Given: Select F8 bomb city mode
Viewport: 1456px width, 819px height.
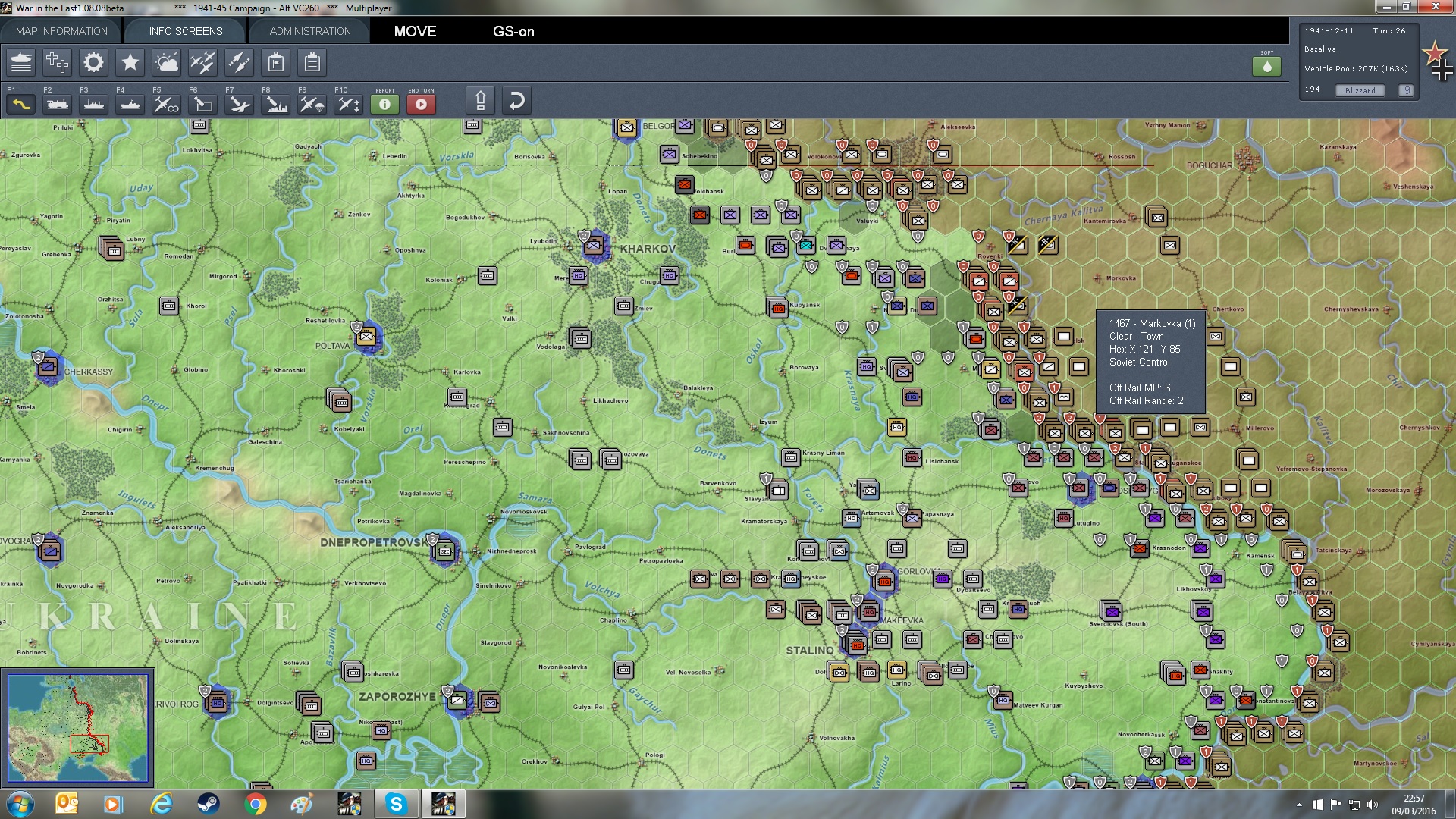Looking at the screenshot, I should [x=275, y=104].
